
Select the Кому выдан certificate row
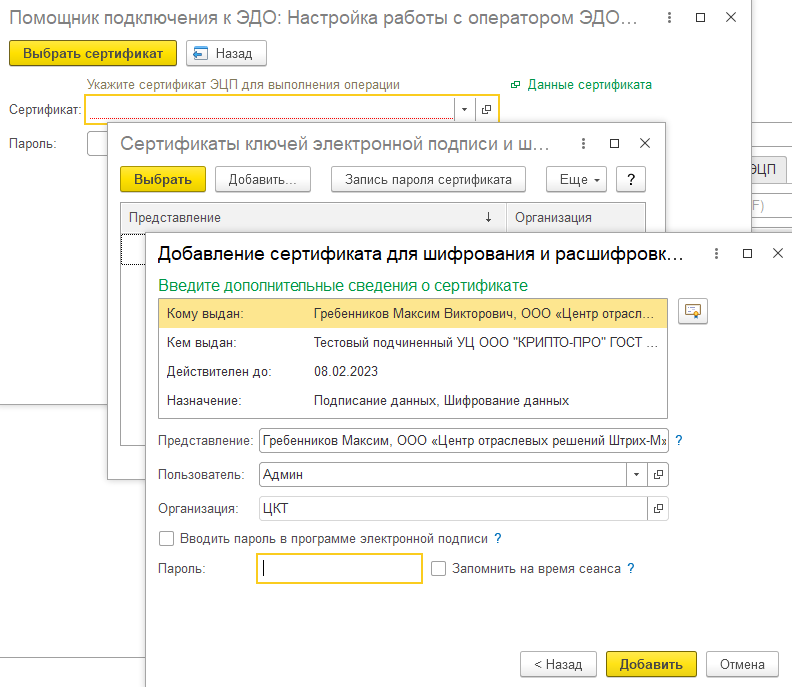tap(412, 314)
